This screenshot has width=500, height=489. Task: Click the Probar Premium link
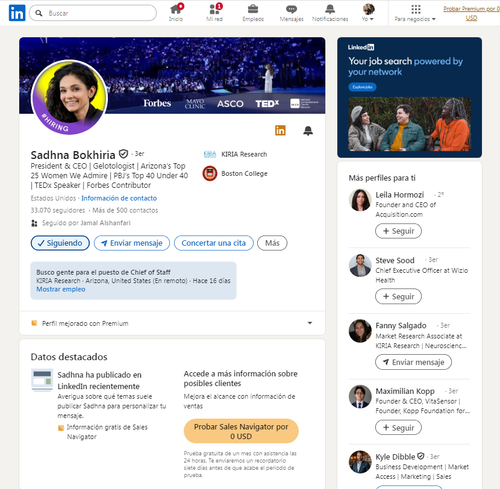coord(471,13)
